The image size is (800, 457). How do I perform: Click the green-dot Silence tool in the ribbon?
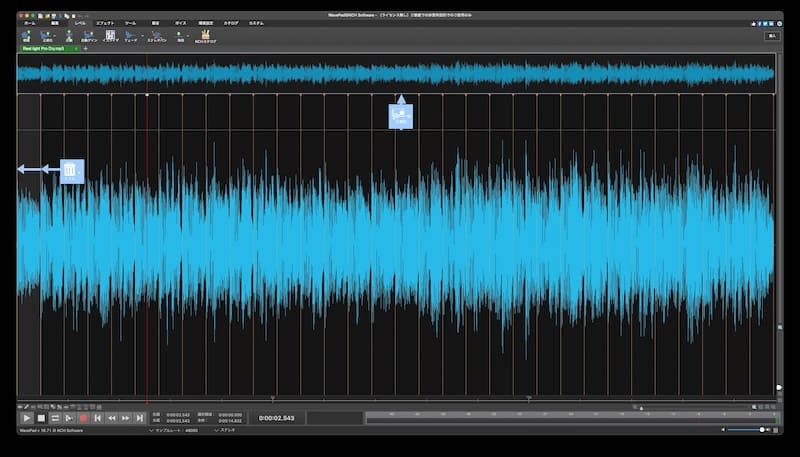point(180,36)
